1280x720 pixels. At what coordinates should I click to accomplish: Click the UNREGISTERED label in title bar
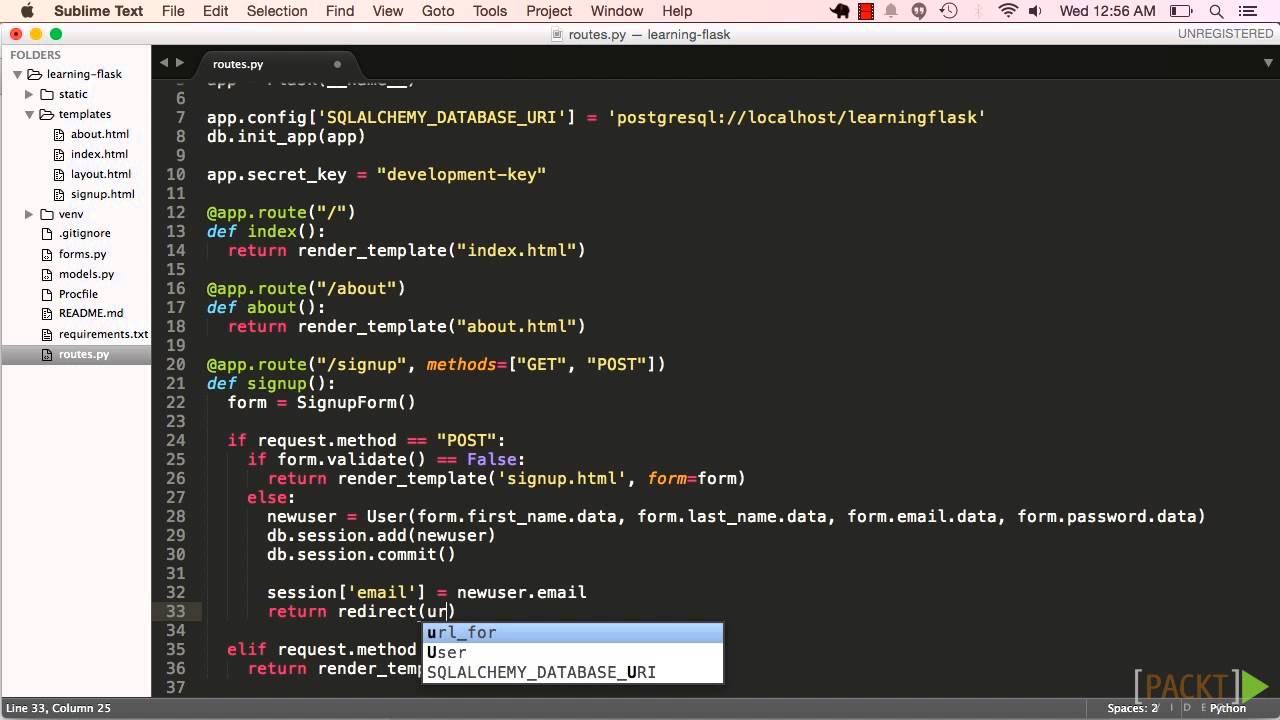(x=1225, y=34)
